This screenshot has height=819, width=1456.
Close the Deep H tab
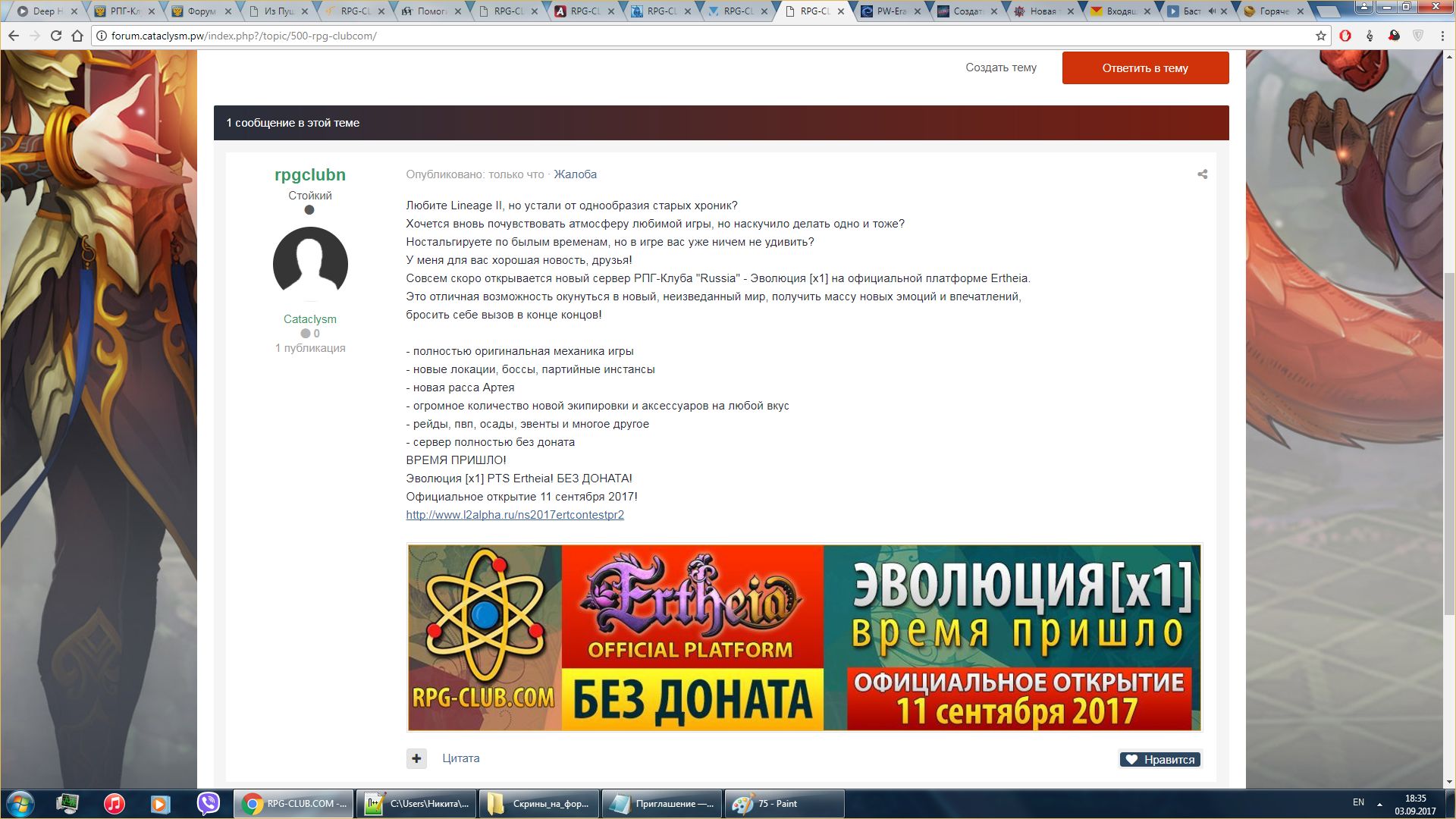pos(74,11)
